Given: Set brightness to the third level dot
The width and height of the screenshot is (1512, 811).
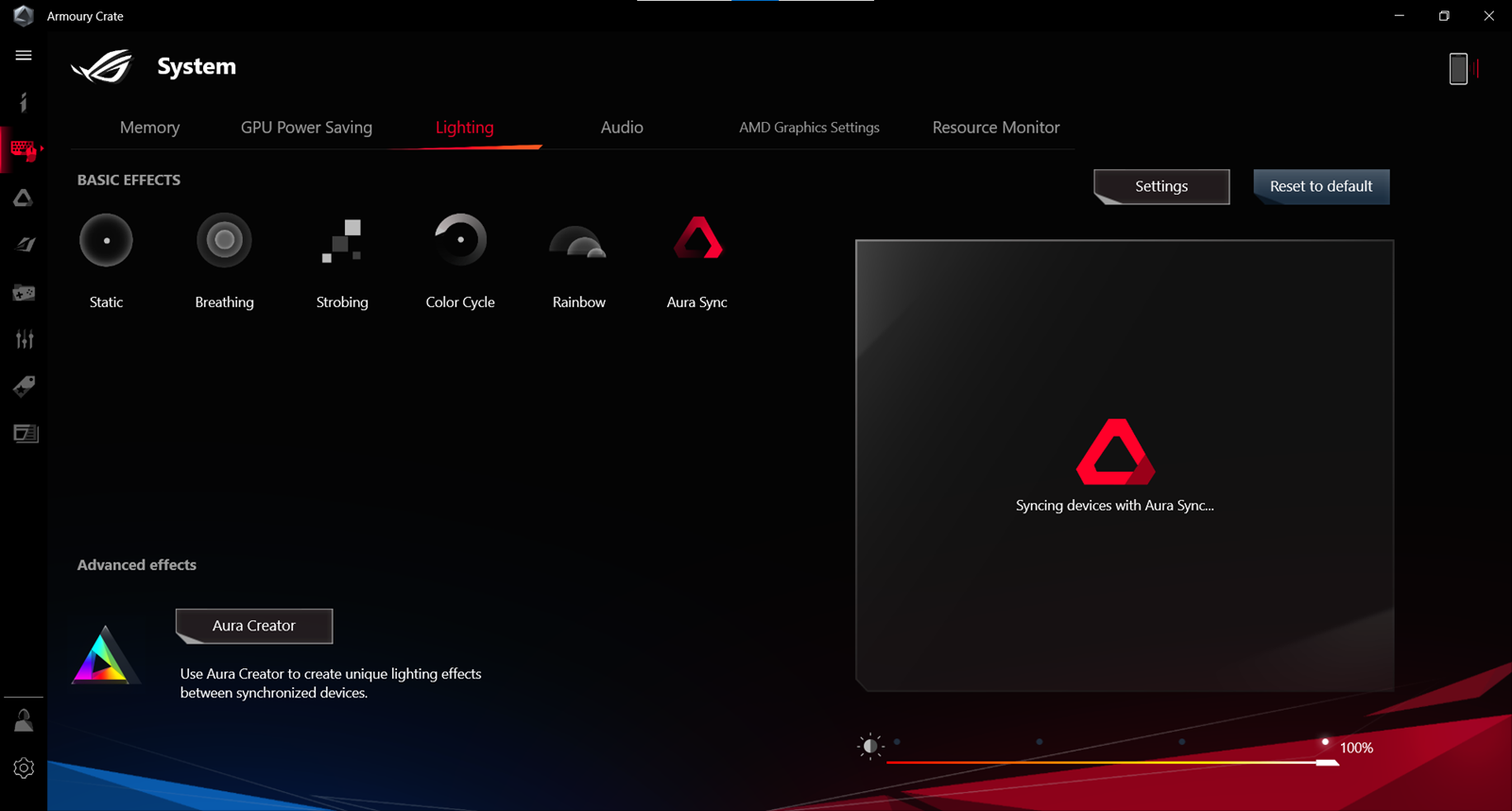Looking at the screenshot, I should [x=1182, y=742].
